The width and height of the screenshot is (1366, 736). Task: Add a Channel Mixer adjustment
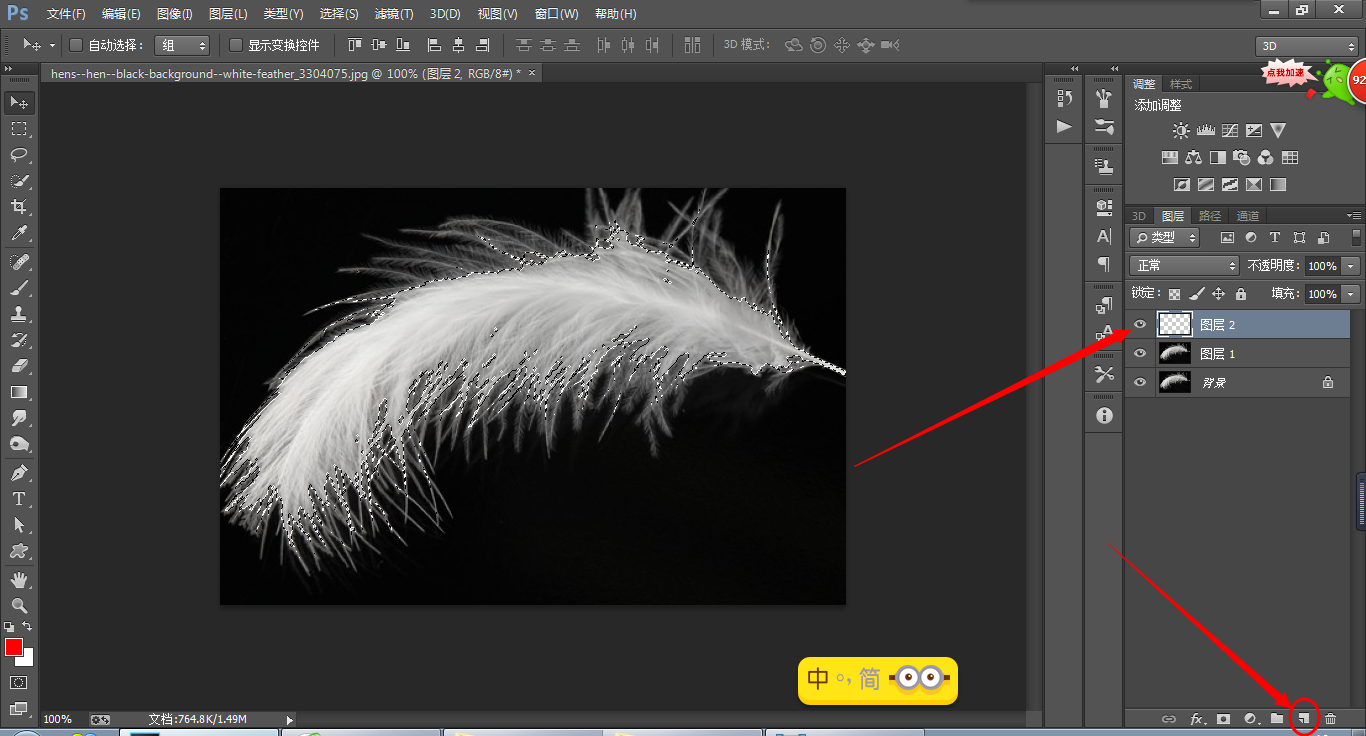[x=1266, y=158]
